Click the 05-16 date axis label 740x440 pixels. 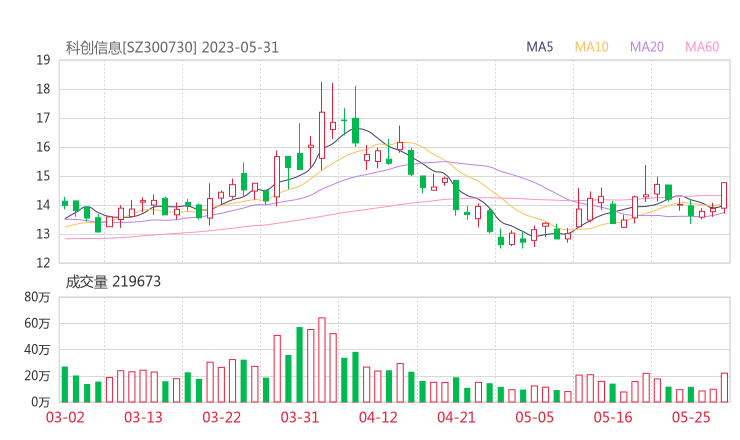[613, 417]
